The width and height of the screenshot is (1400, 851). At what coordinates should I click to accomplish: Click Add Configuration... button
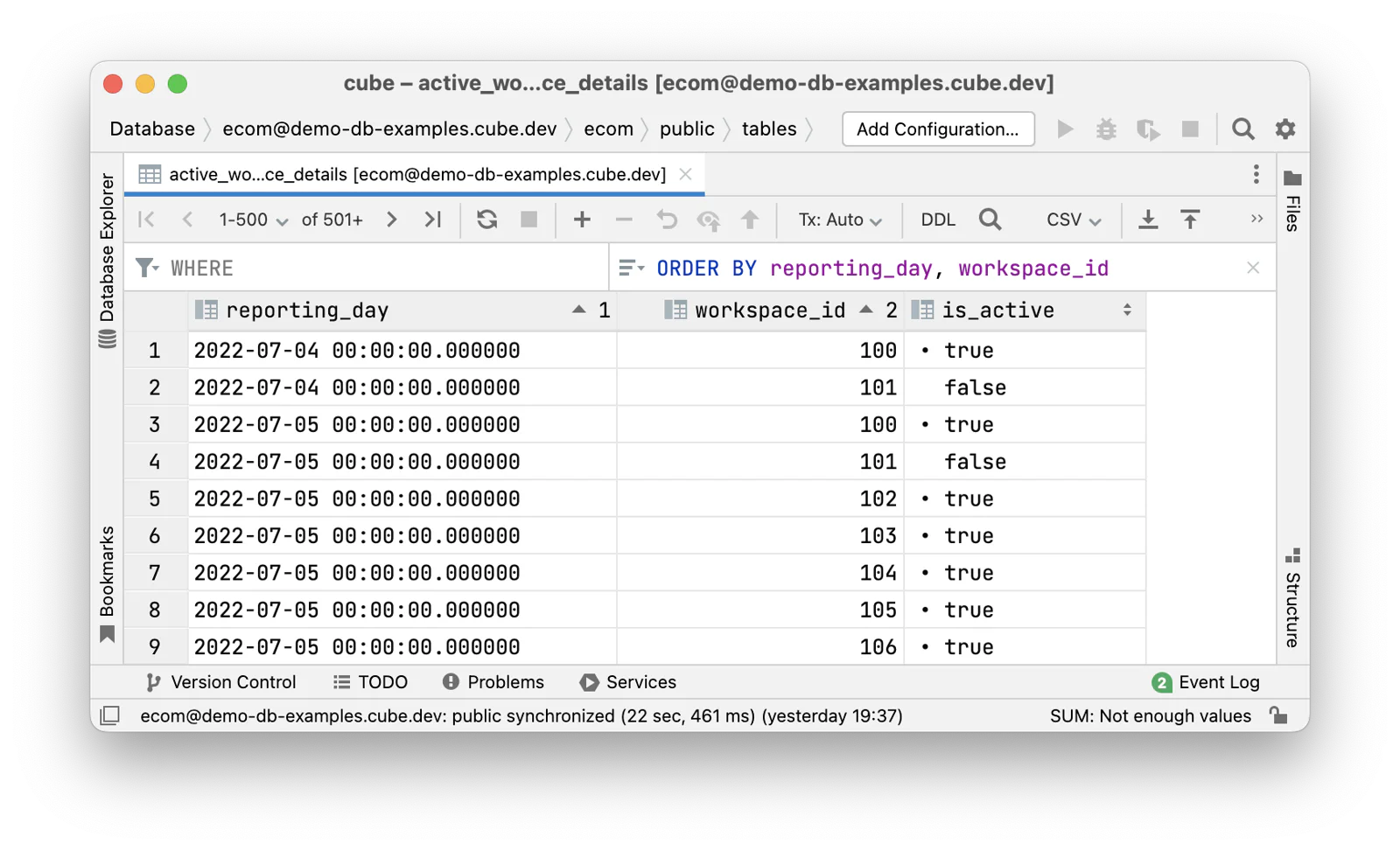pos(938,129)
